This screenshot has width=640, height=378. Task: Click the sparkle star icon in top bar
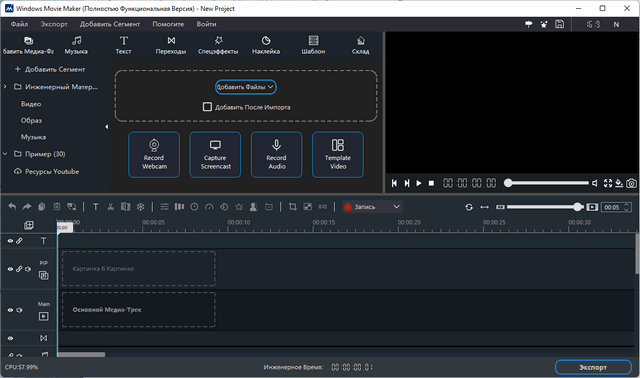tap(544, 24)
